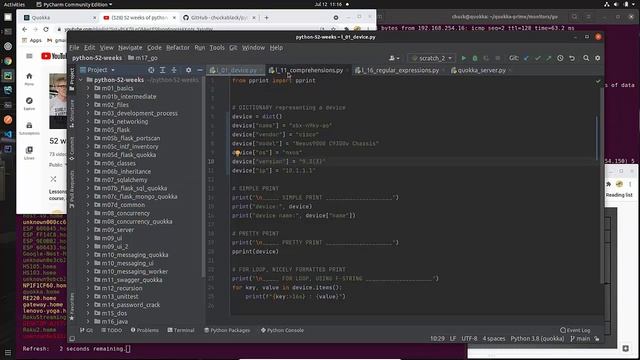Show Git history with the clock icon

click(x=560, y=58)
